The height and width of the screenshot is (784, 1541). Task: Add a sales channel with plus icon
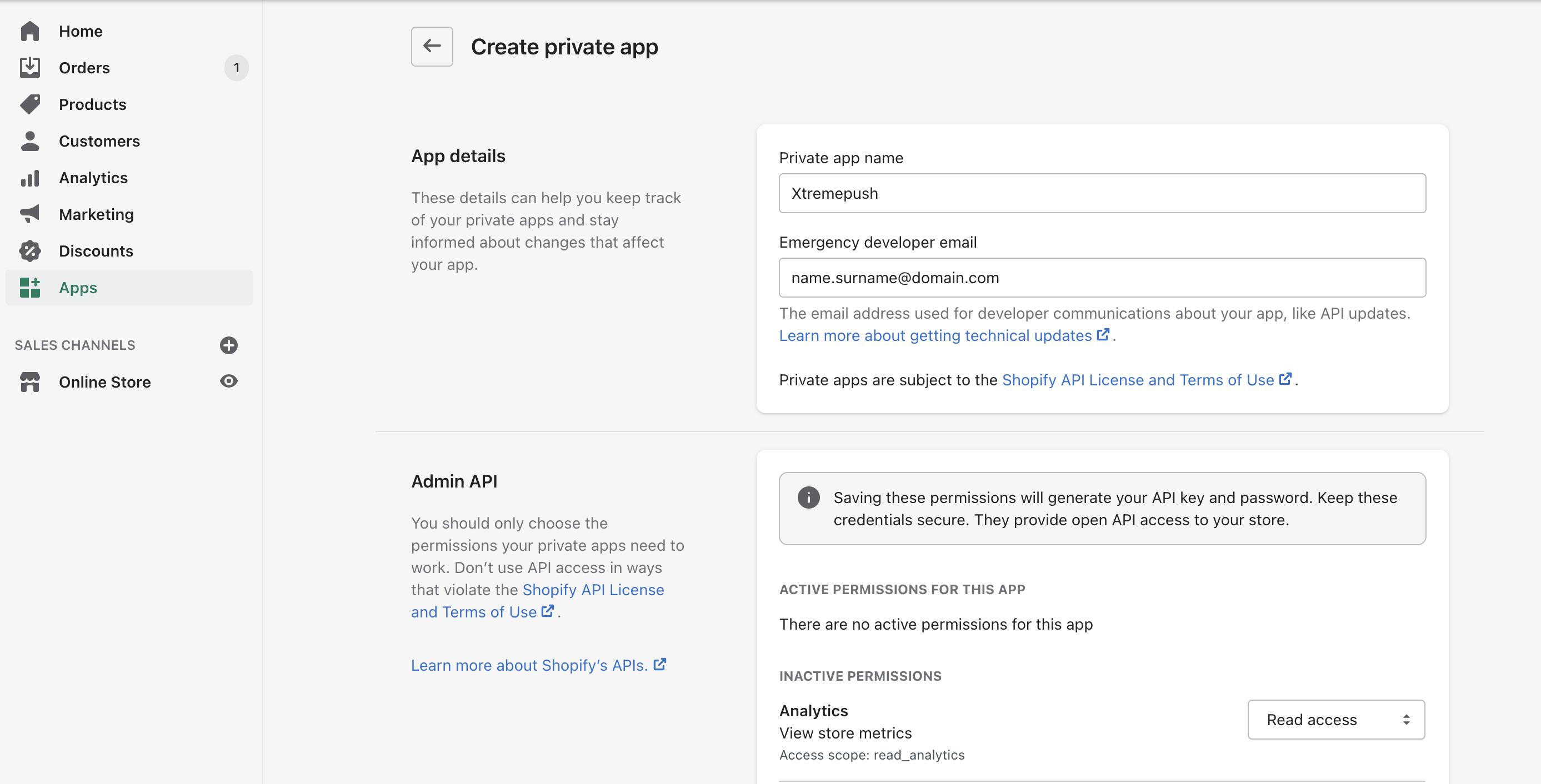pos(228,345)
